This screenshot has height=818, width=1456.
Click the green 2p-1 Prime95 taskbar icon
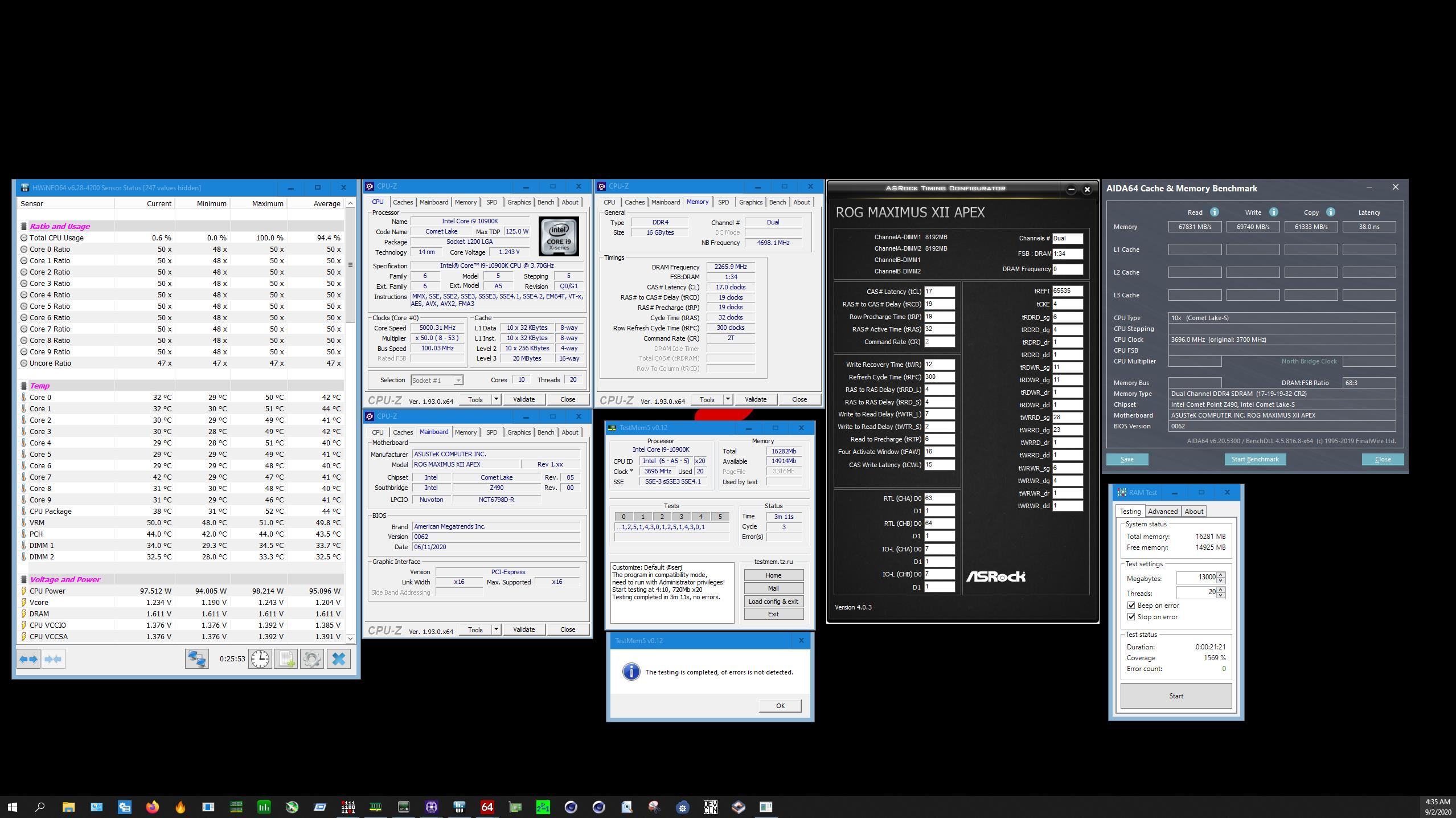543,807
